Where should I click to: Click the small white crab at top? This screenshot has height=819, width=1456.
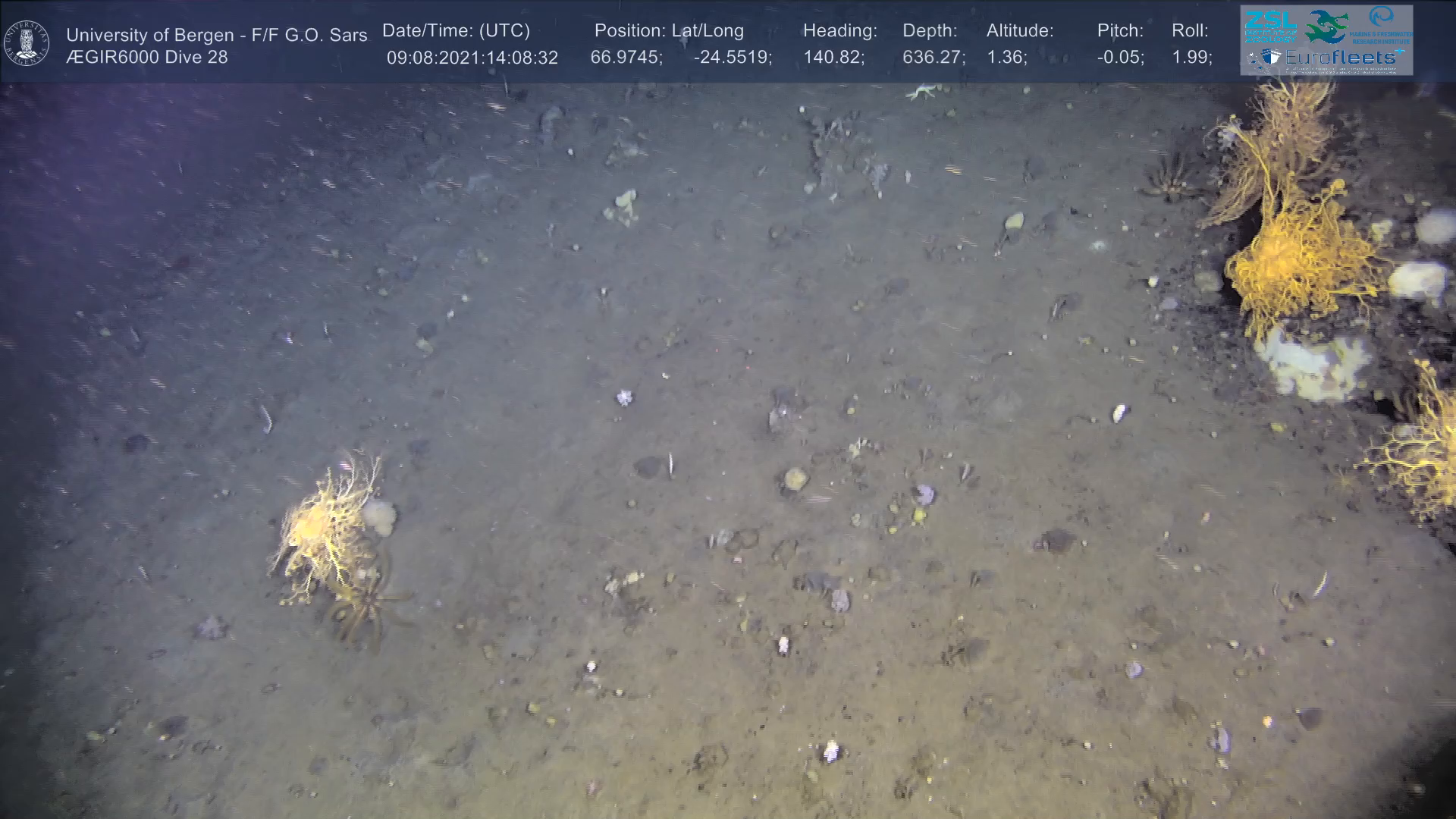click(924, 92)
